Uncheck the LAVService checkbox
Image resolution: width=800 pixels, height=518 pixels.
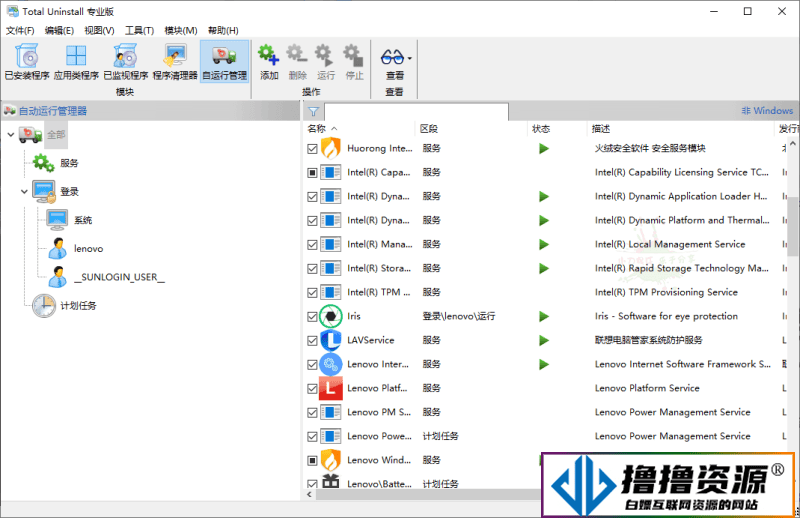point(312,341)
